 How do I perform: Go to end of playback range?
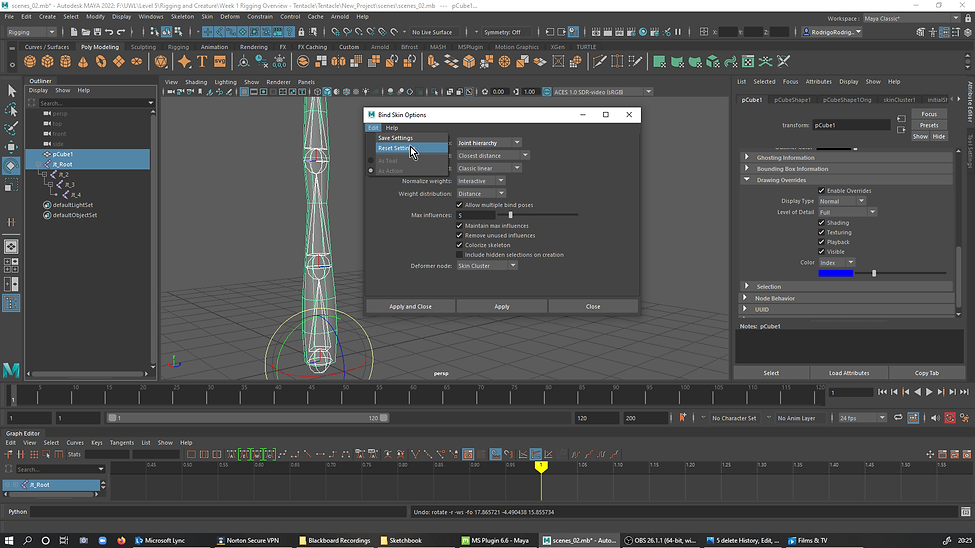coord(964,392)
